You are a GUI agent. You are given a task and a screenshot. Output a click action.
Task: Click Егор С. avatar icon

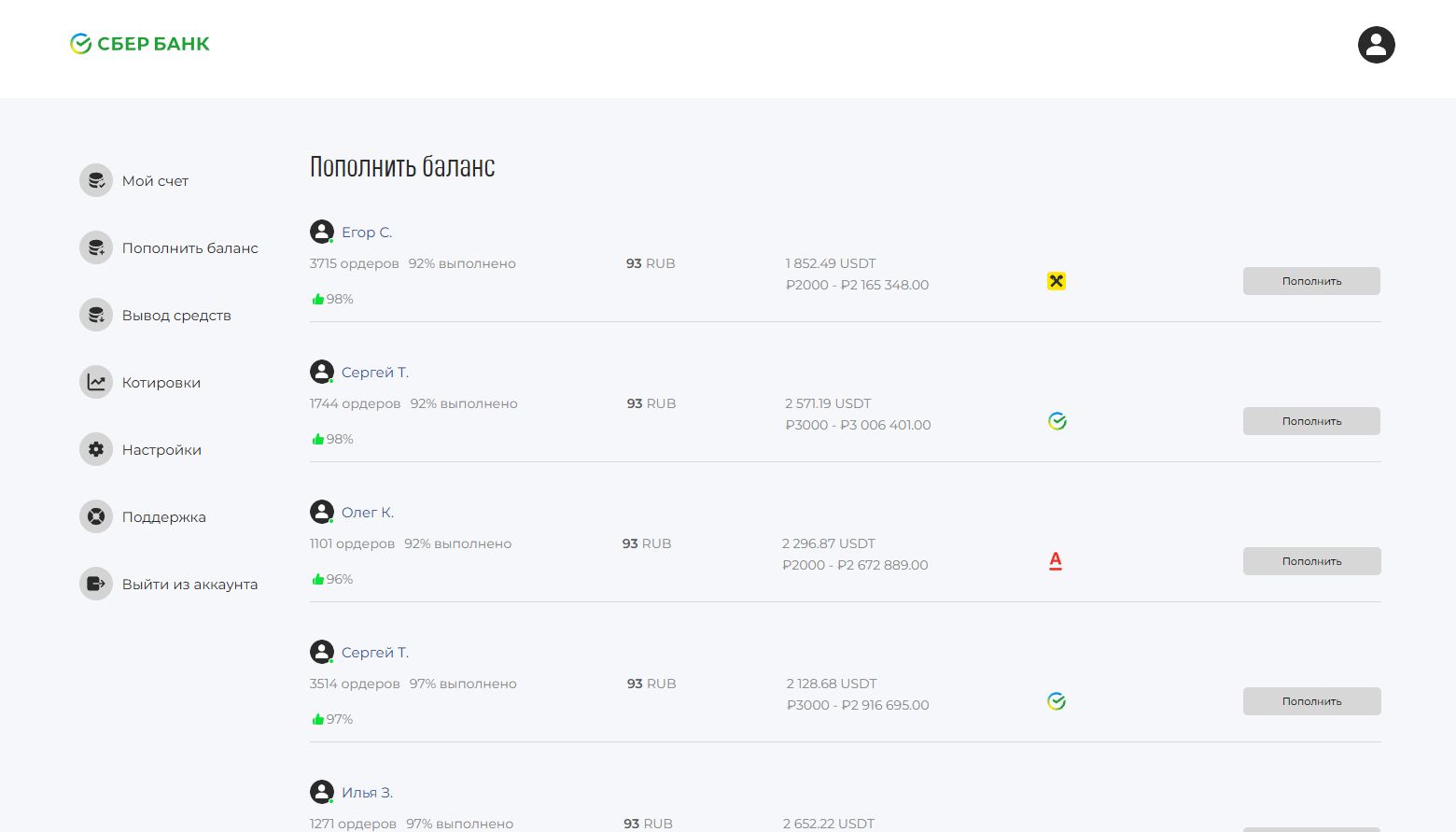coord(322,232)
